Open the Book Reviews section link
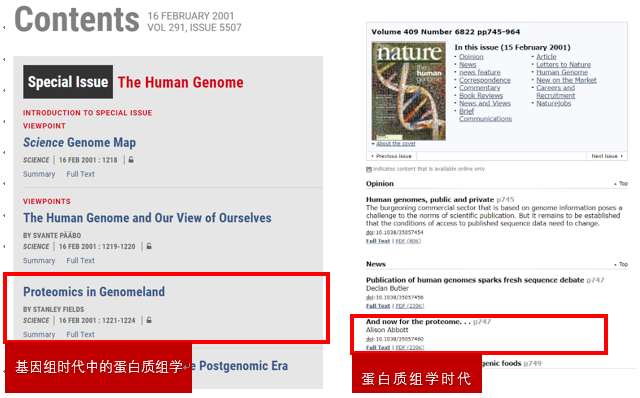Screen dimensions: 640x398 [481, 96]
